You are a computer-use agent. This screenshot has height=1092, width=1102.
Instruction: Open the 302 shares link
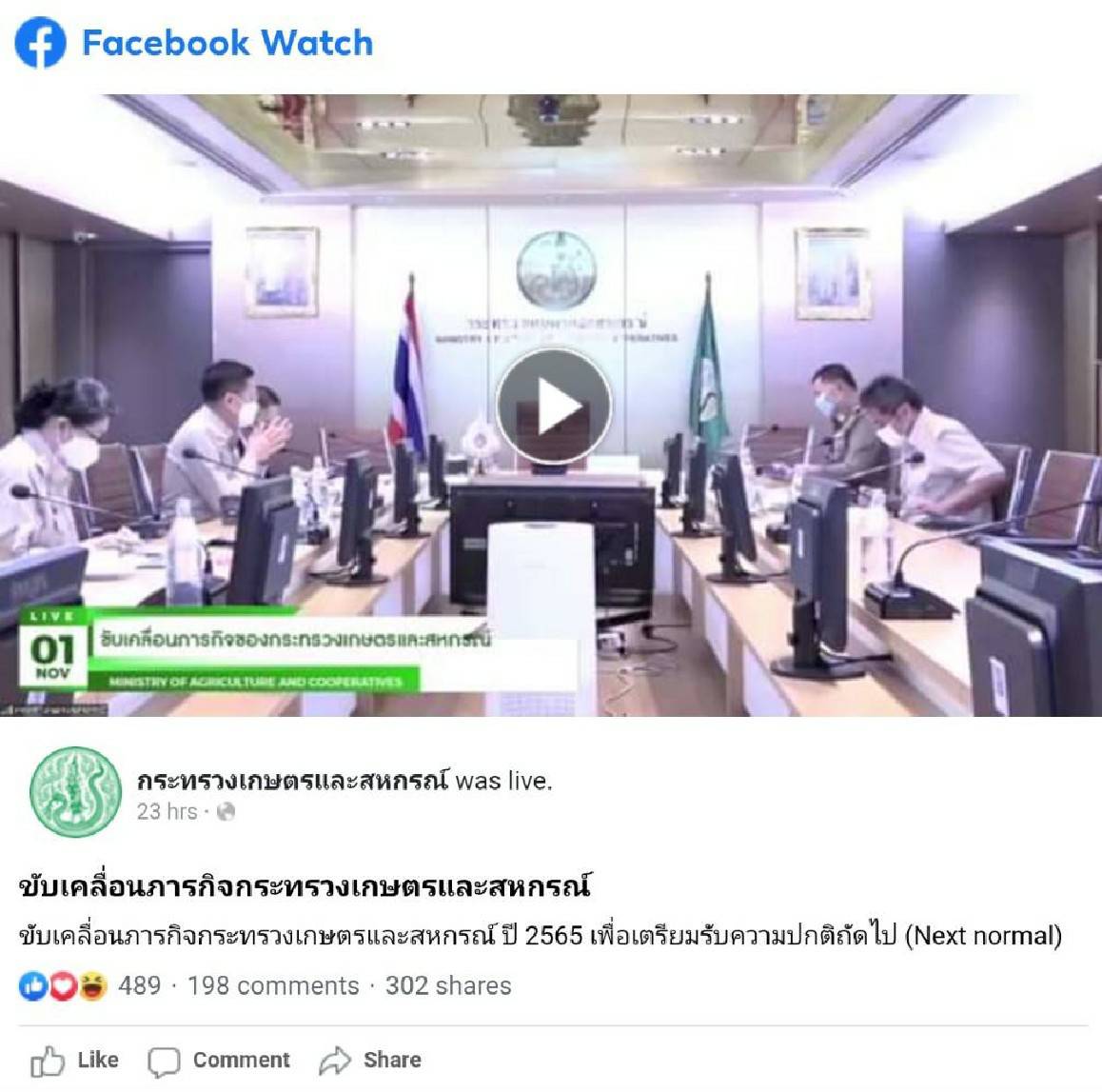click(x=448, y=985)
